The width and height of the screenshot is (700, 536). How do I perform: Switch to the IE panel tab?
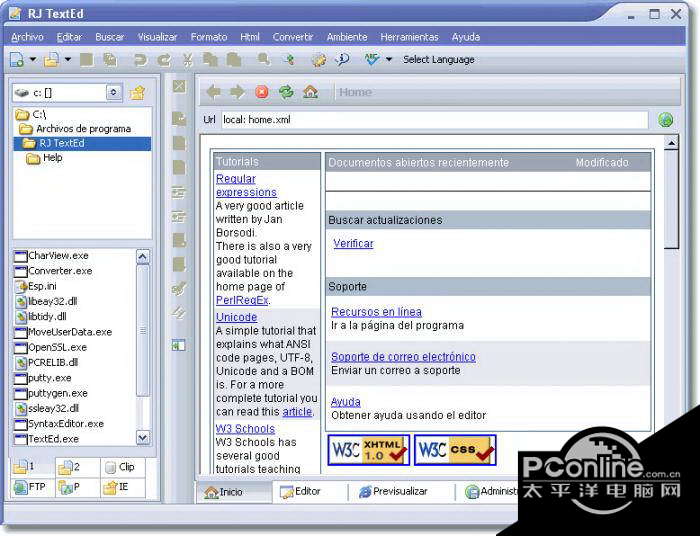(123, 487)
